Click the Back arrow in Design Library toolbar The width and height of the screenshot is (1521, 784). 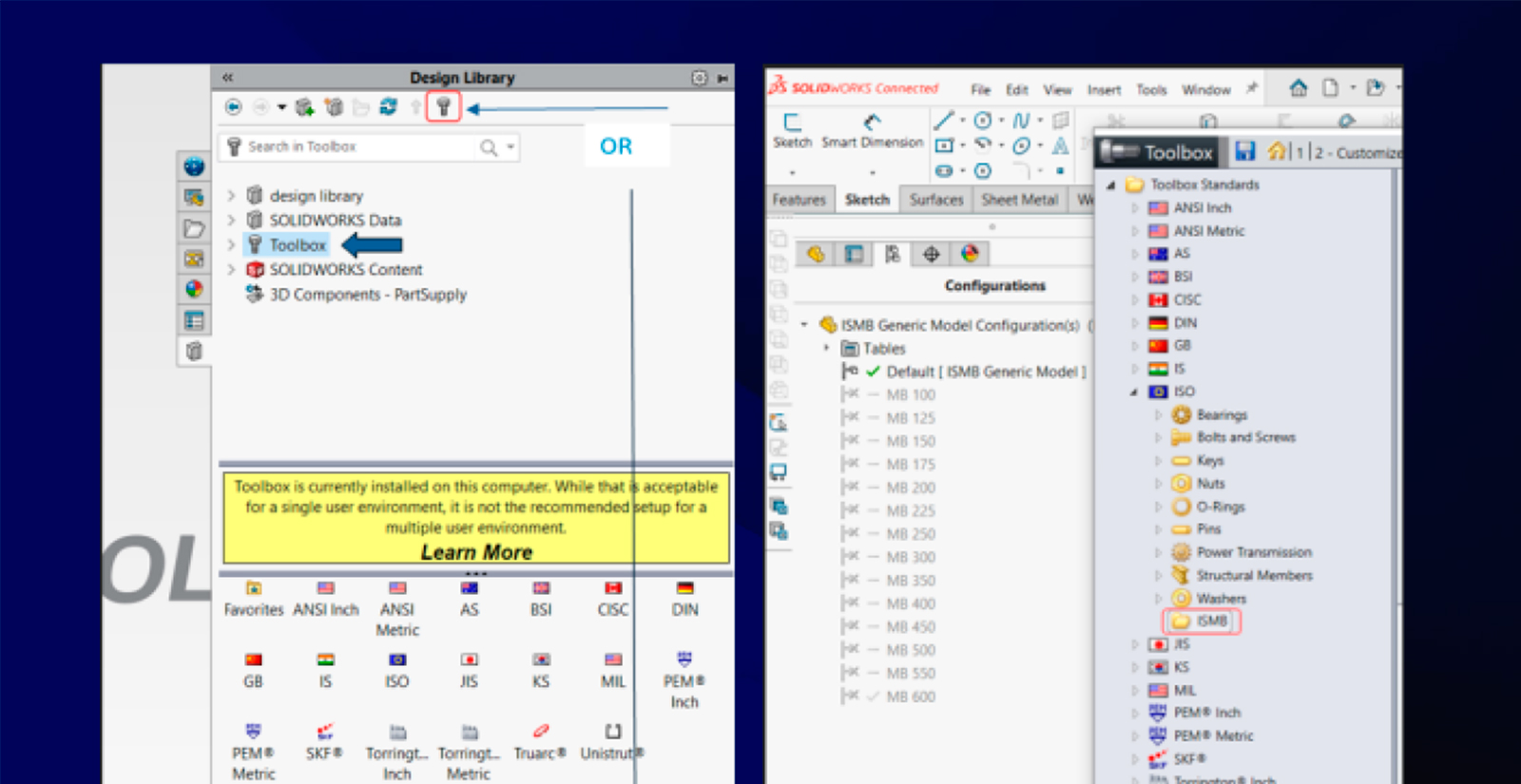click(233, 106)
